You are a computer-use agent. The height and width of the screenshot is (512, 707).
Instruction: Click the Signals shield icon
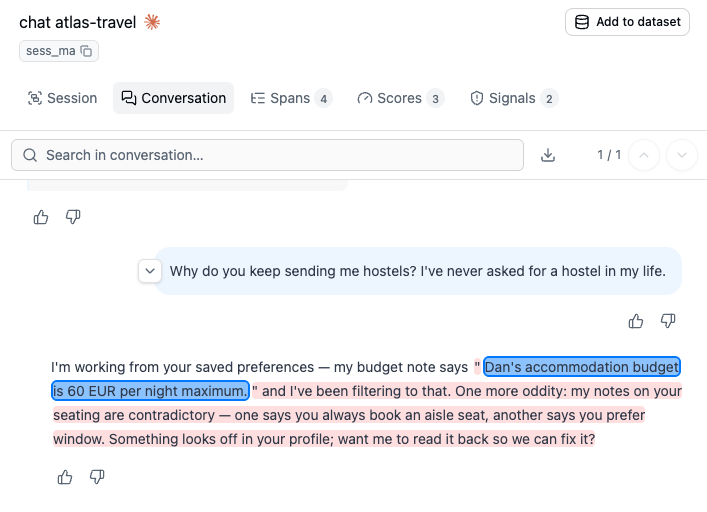(x=477, y=98)
